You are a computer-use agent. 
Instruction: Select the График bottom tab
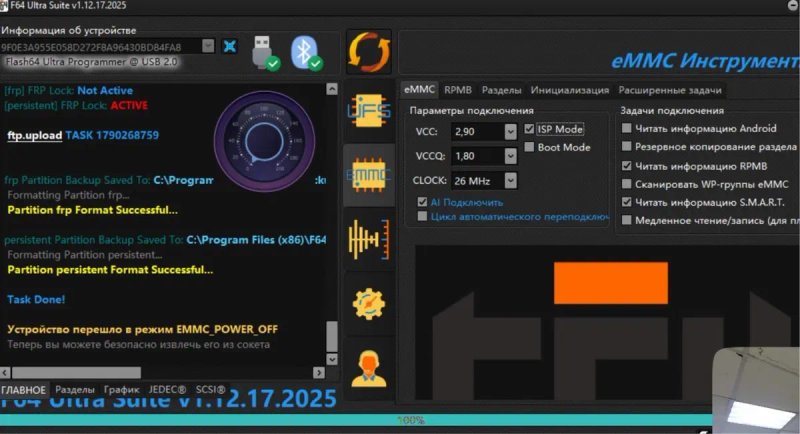tap(121, 390)
